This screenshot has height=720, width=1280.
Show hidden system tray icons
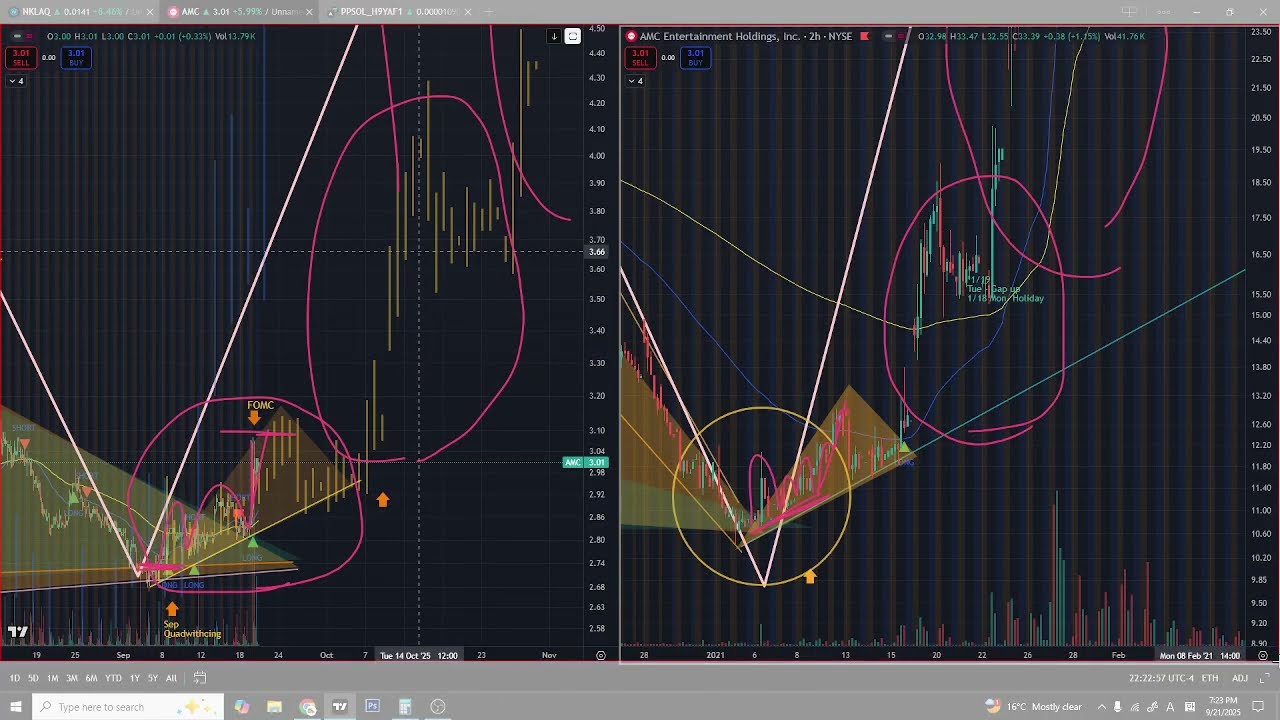point(1101,707)
